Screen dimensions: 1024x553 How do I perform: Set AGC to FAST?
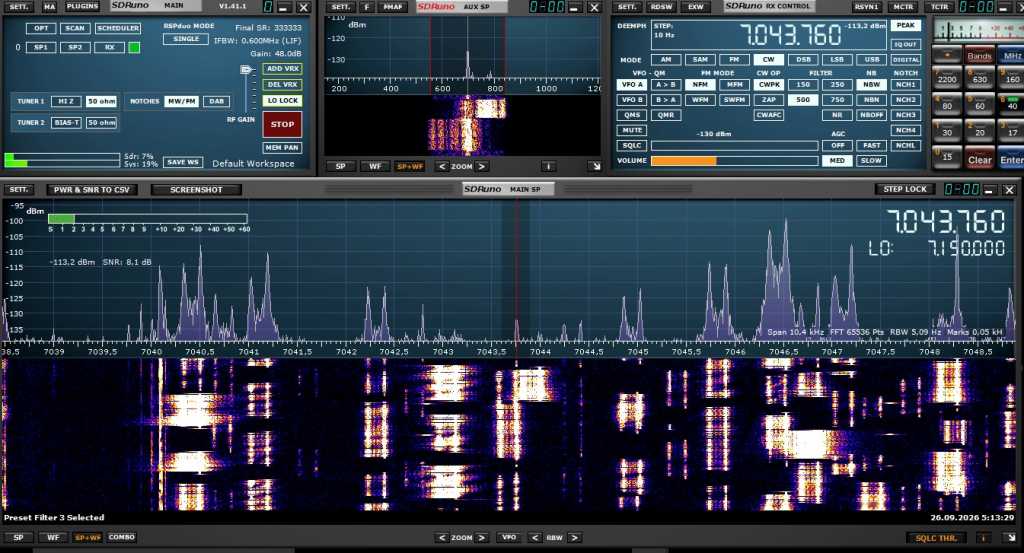pos(871,146)
